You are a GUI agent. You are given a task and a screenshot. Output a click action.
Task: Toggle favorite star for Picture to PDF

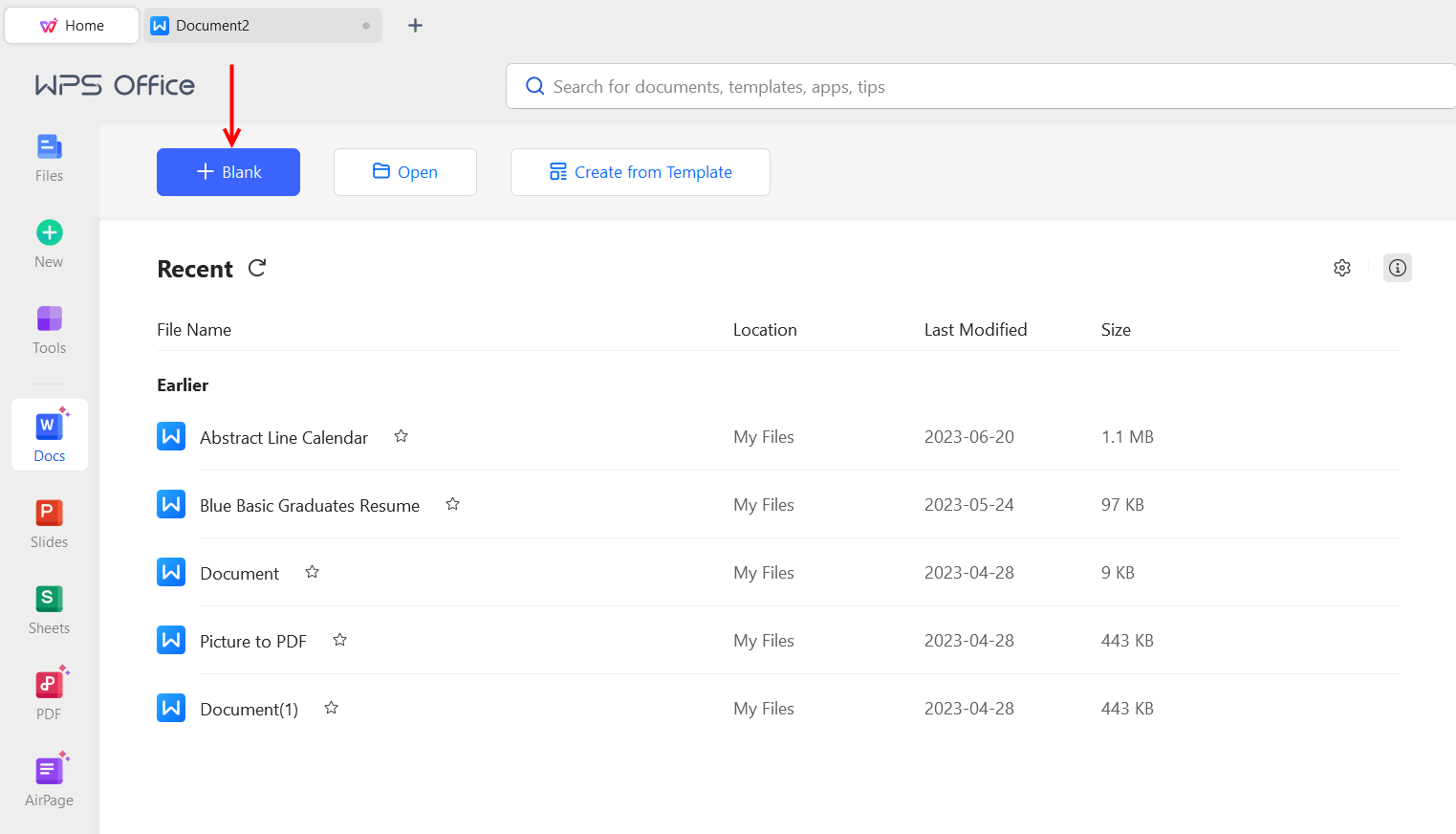pyautogui.click(x=340, y=640)
